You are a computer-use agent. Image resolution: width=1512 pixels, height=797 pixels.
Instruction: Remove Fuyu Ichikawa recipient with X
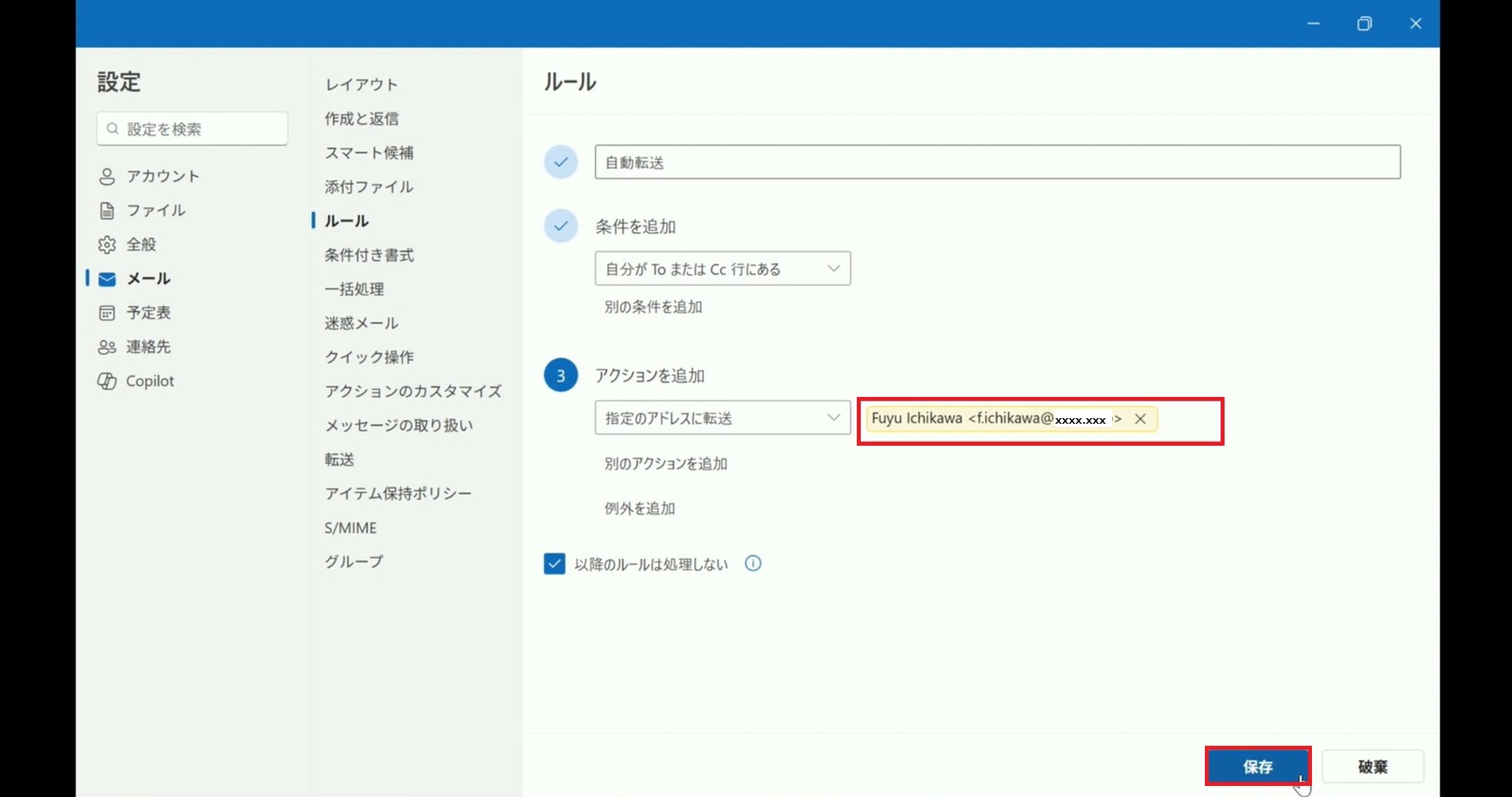[x=1140, y=419]
